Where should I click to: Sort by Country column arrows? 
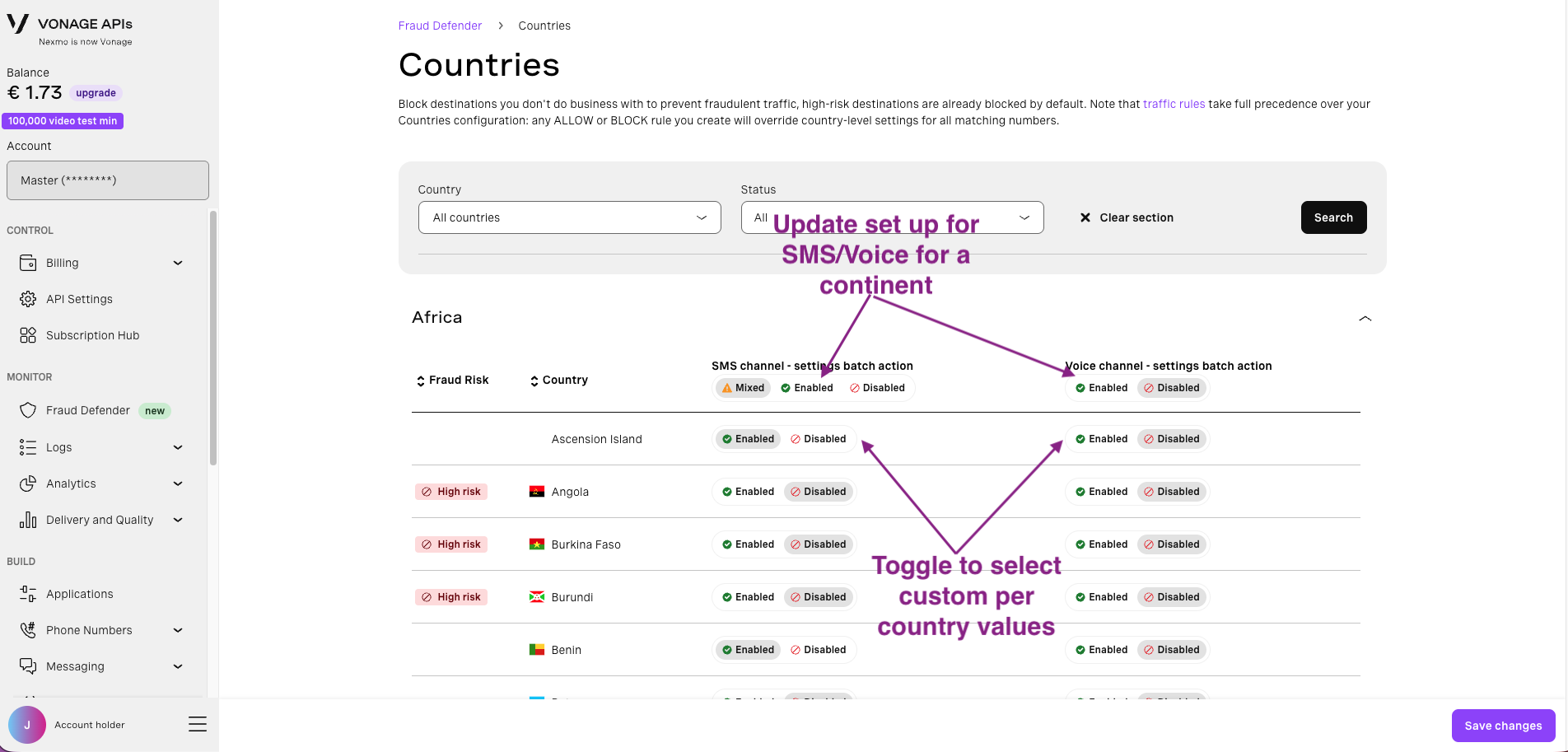(534, 381)
